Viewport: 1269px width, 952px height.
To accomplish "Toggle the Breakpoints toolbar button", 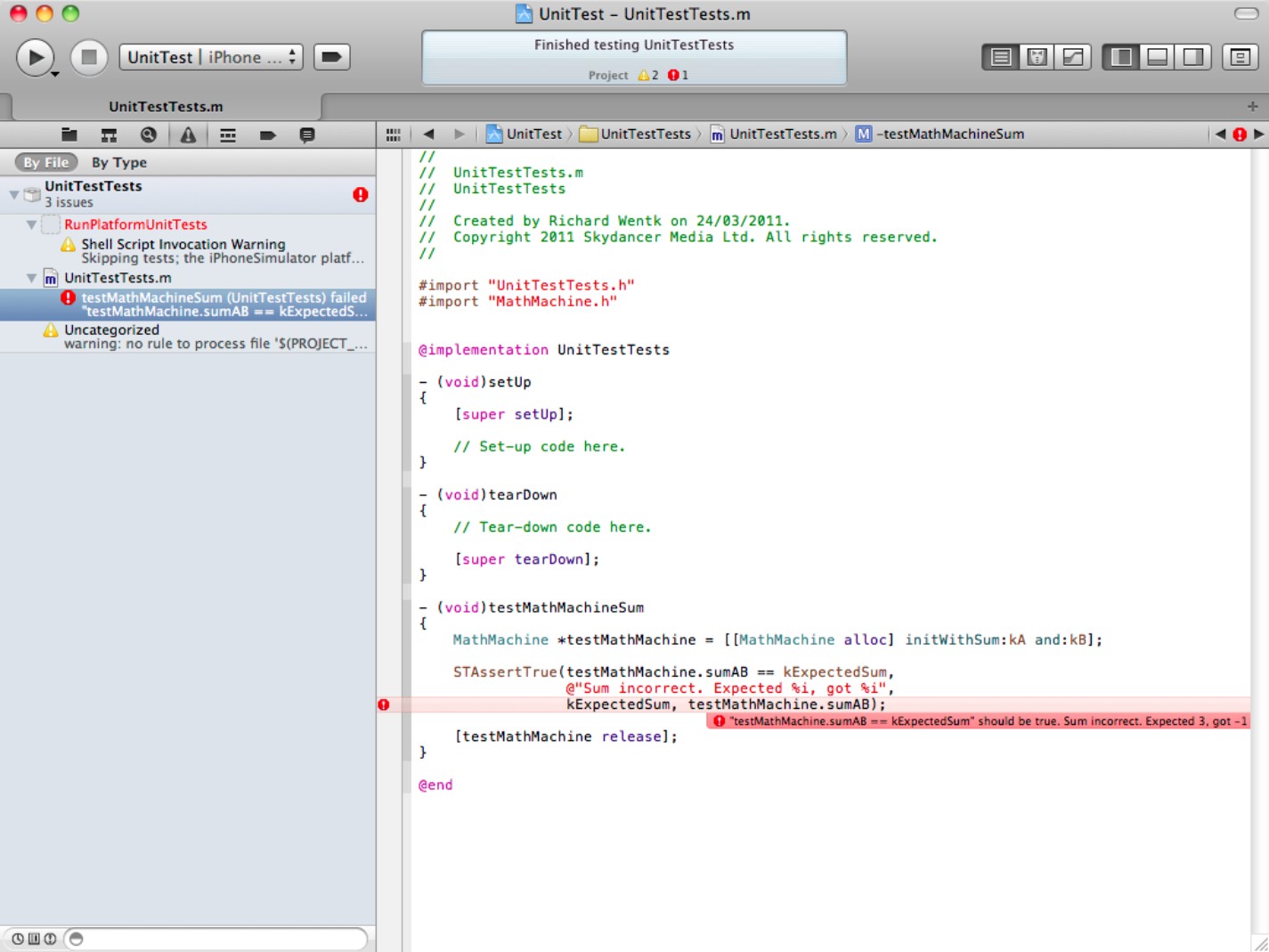I will coord(331,57).
